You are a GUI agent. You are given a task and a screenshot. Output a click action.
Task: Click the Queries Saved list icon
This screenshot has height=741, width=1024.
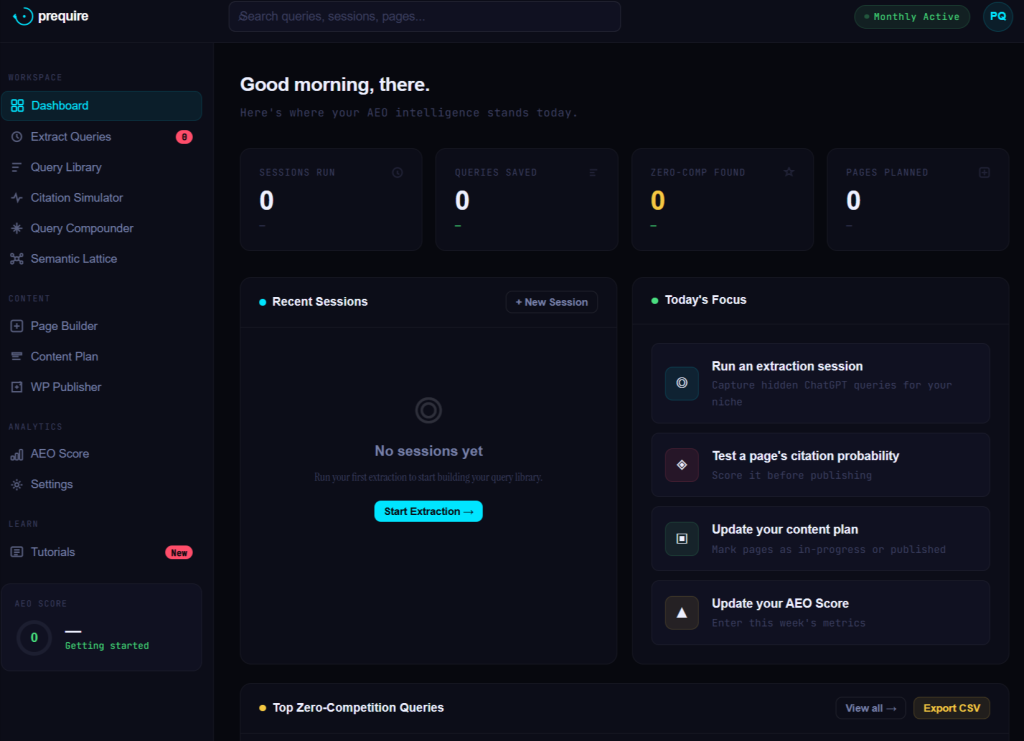593,172
